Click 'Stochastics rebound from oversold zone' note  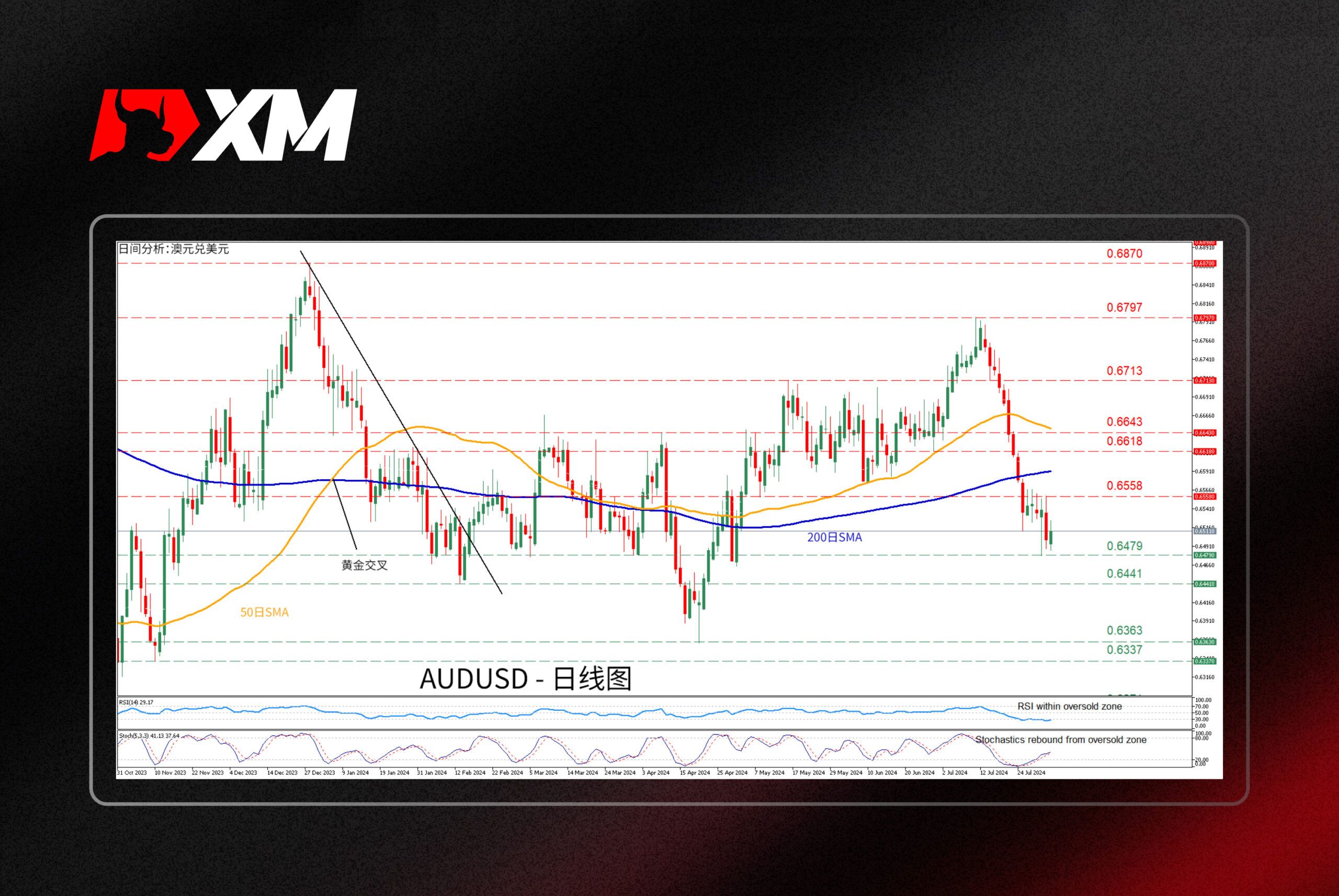click(x=1061, y=740)
